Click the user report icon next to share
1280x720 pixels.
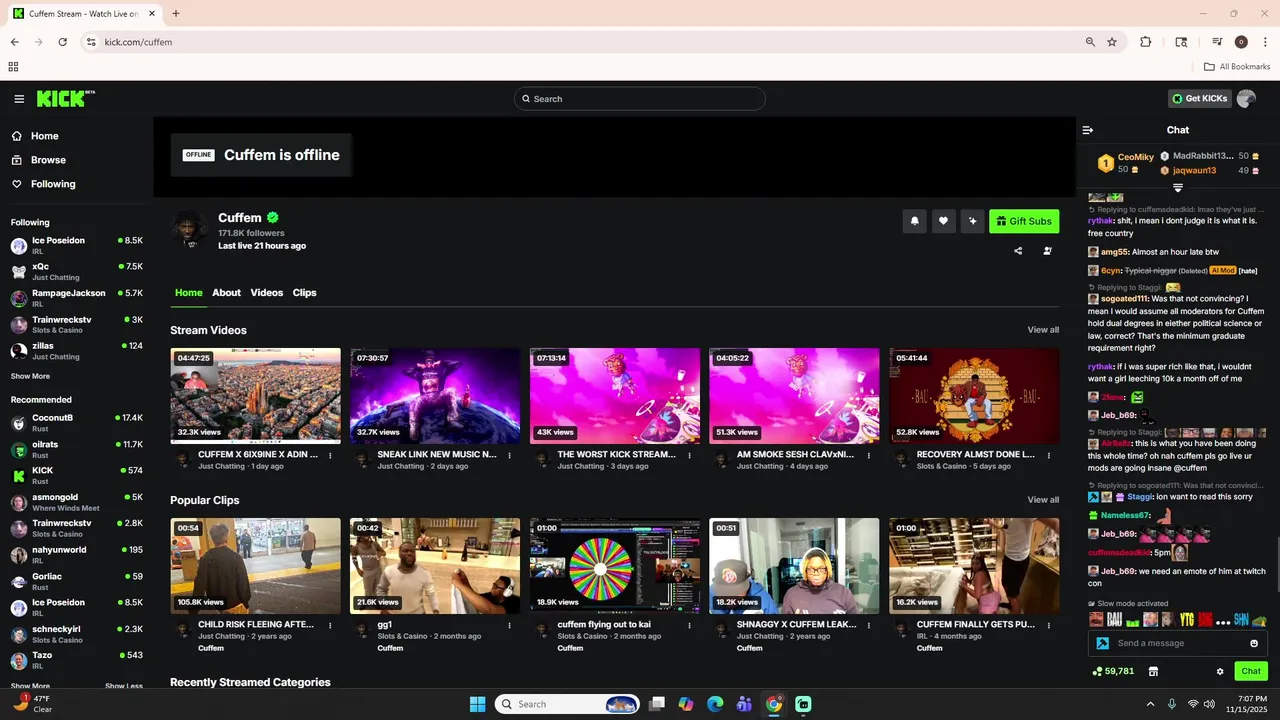pos(1047,251)
